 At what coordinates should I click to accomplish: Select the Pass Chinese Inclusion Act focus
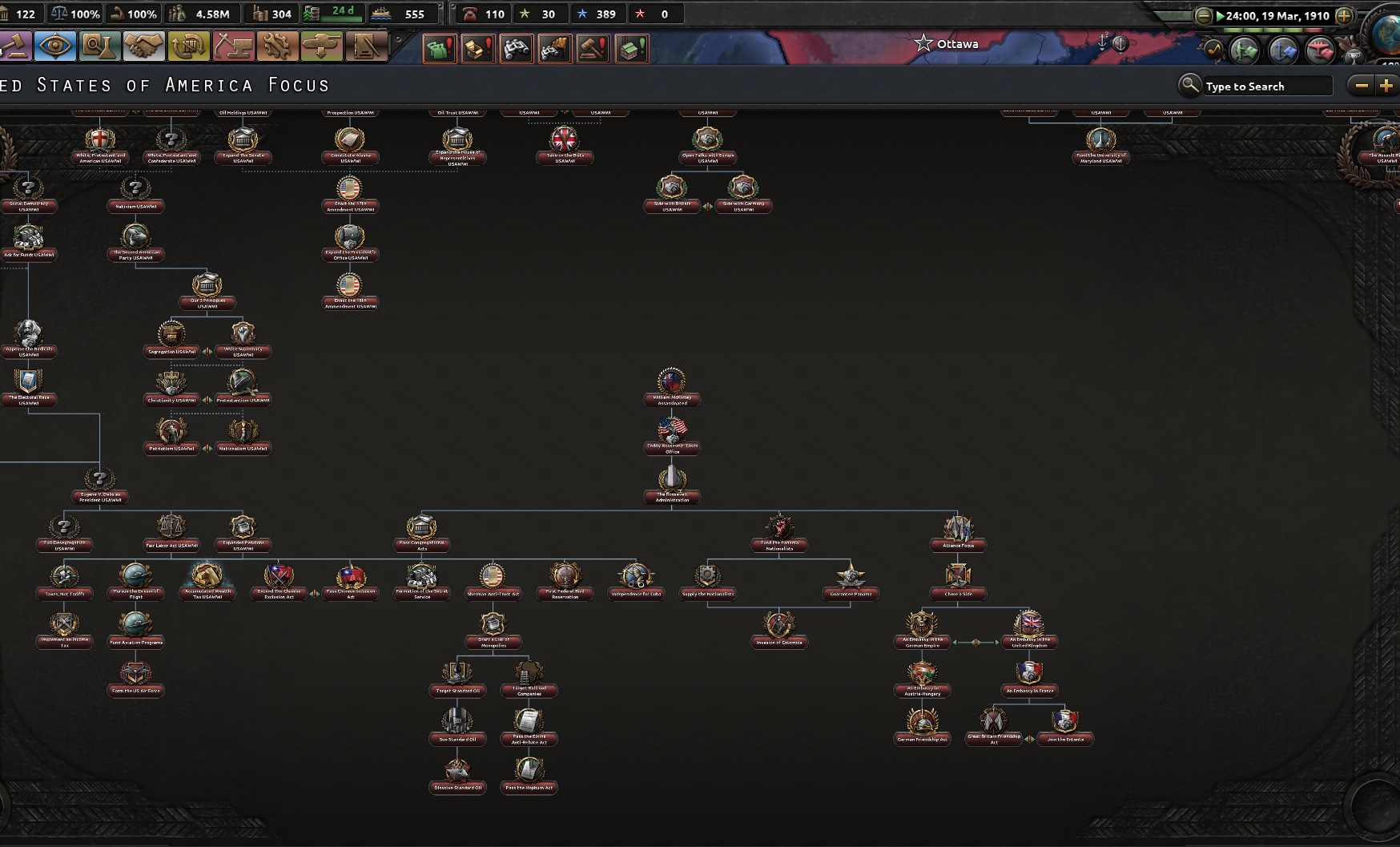pyautogui.click(x=350, y=582)
